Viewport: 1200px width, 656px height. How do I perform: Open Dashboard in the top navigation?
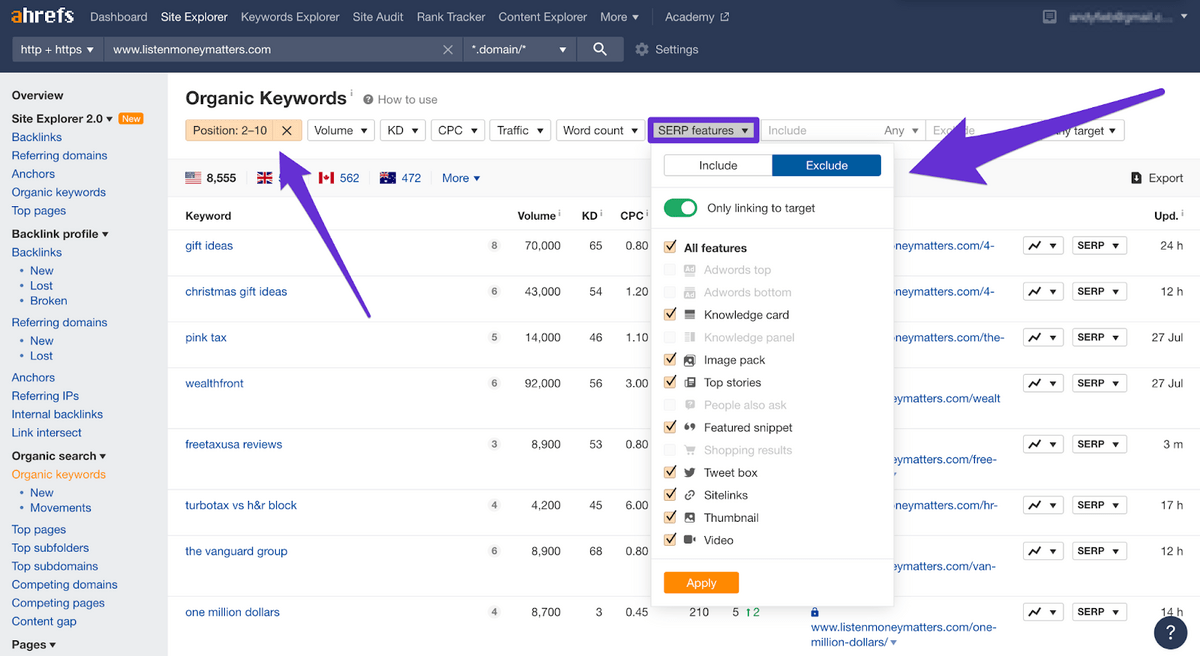[118, 17]
